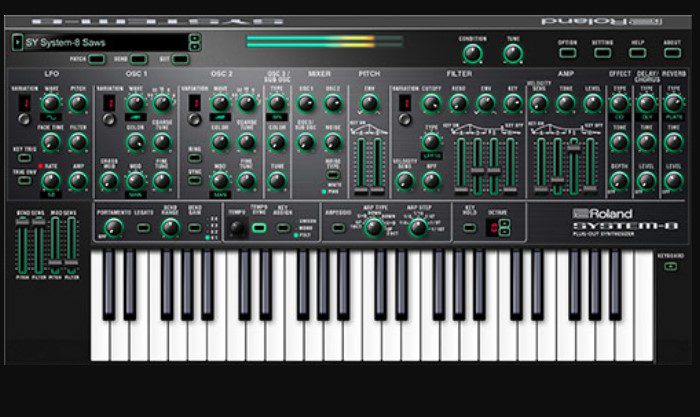Screen dimensions: 700x417
Task: Click the HELP button
Action: pos(638,53)
